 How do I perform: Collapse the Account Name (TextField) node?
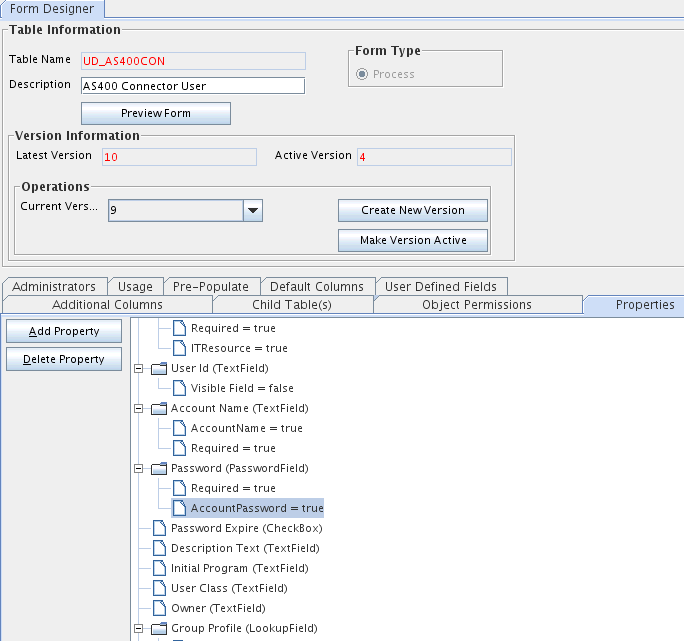pos(138,409)
